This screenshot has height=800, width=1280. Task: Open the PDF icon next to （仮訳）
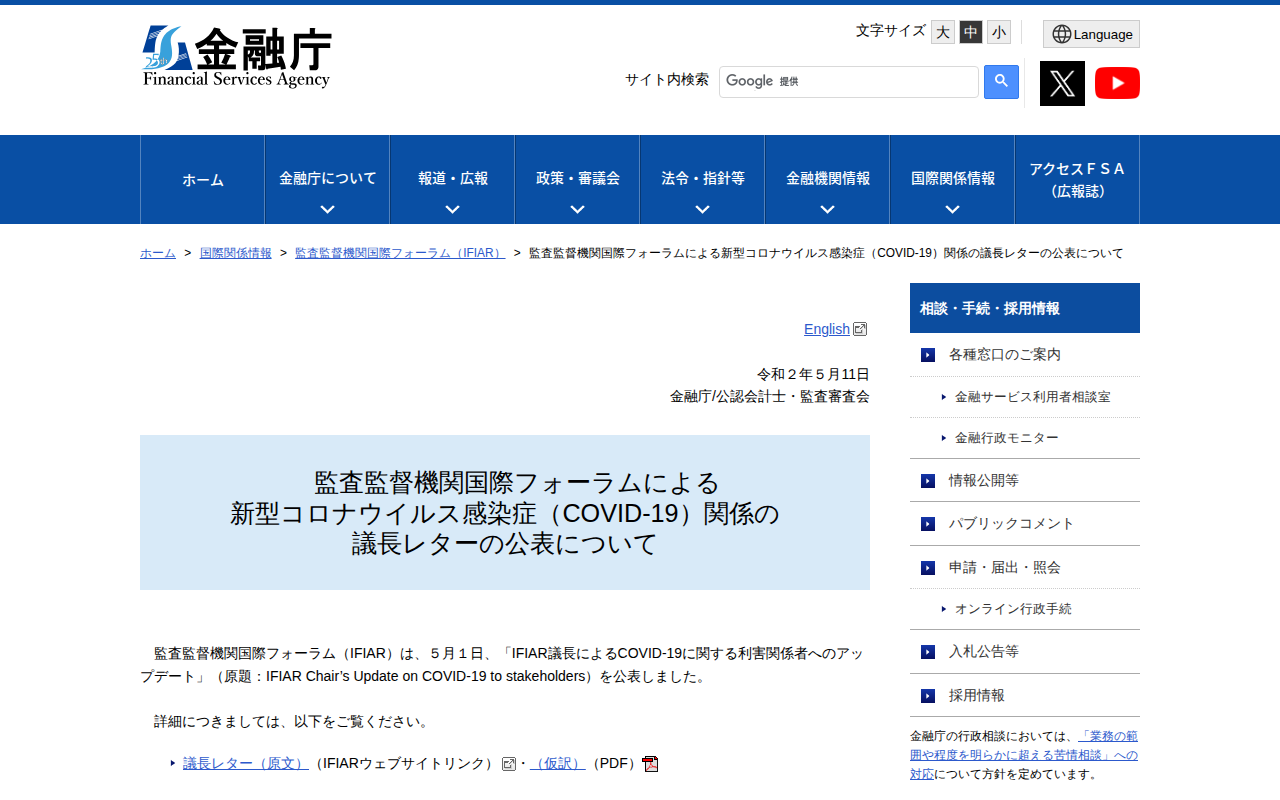point(650,763)
